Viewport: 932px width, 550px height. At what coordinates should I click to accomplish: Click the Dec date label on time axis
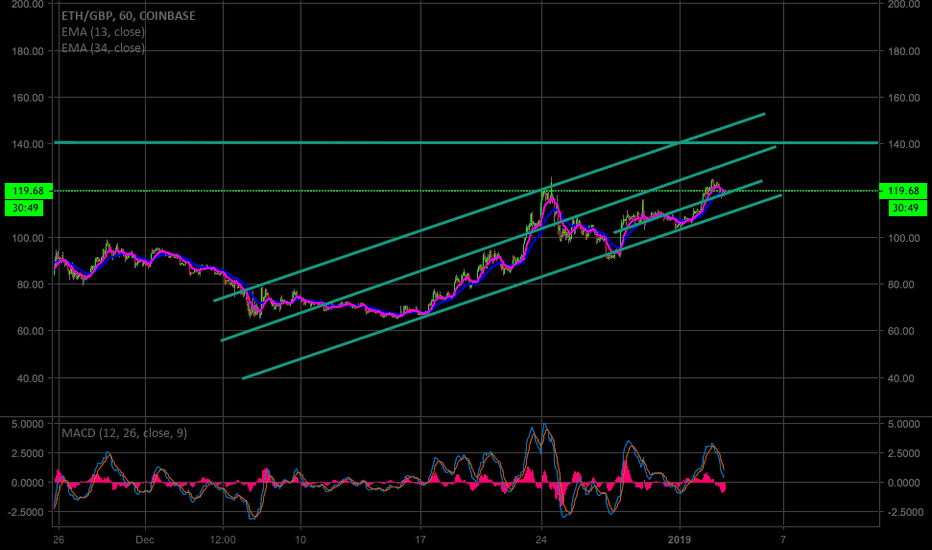(x=144, y=540)
